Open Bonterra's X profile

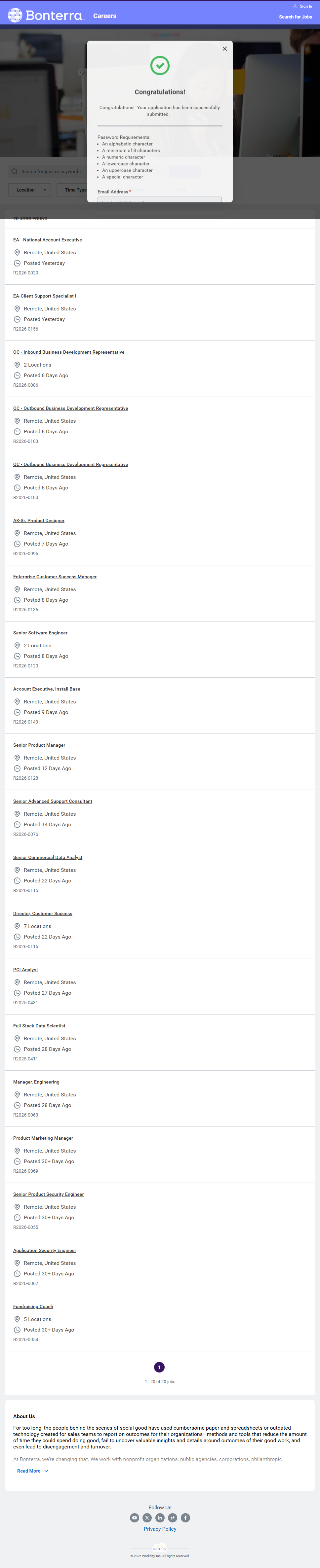[x=147, y=1517]
